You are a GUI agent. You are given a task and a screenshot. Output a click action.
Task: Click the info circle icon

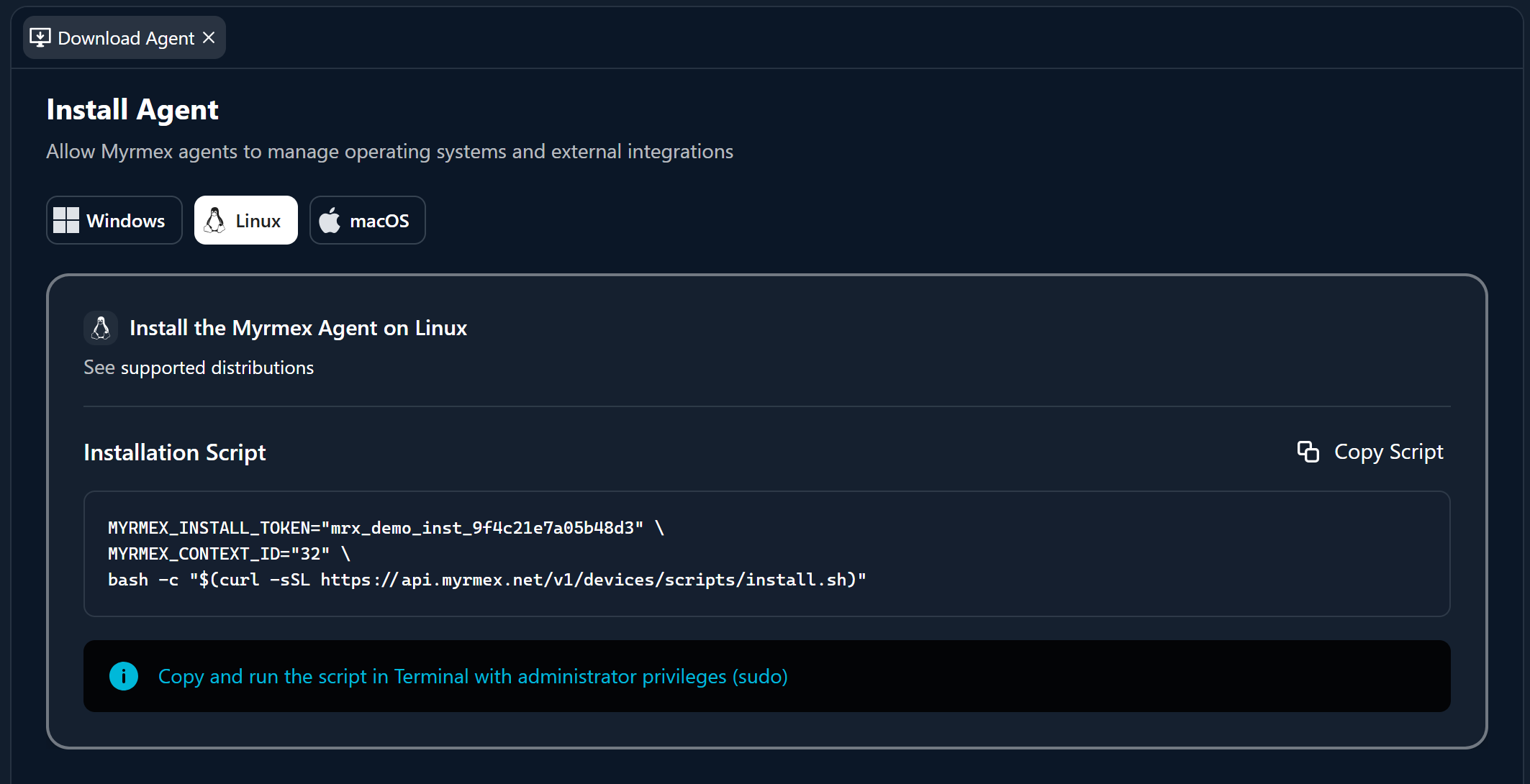click(124, 676)
